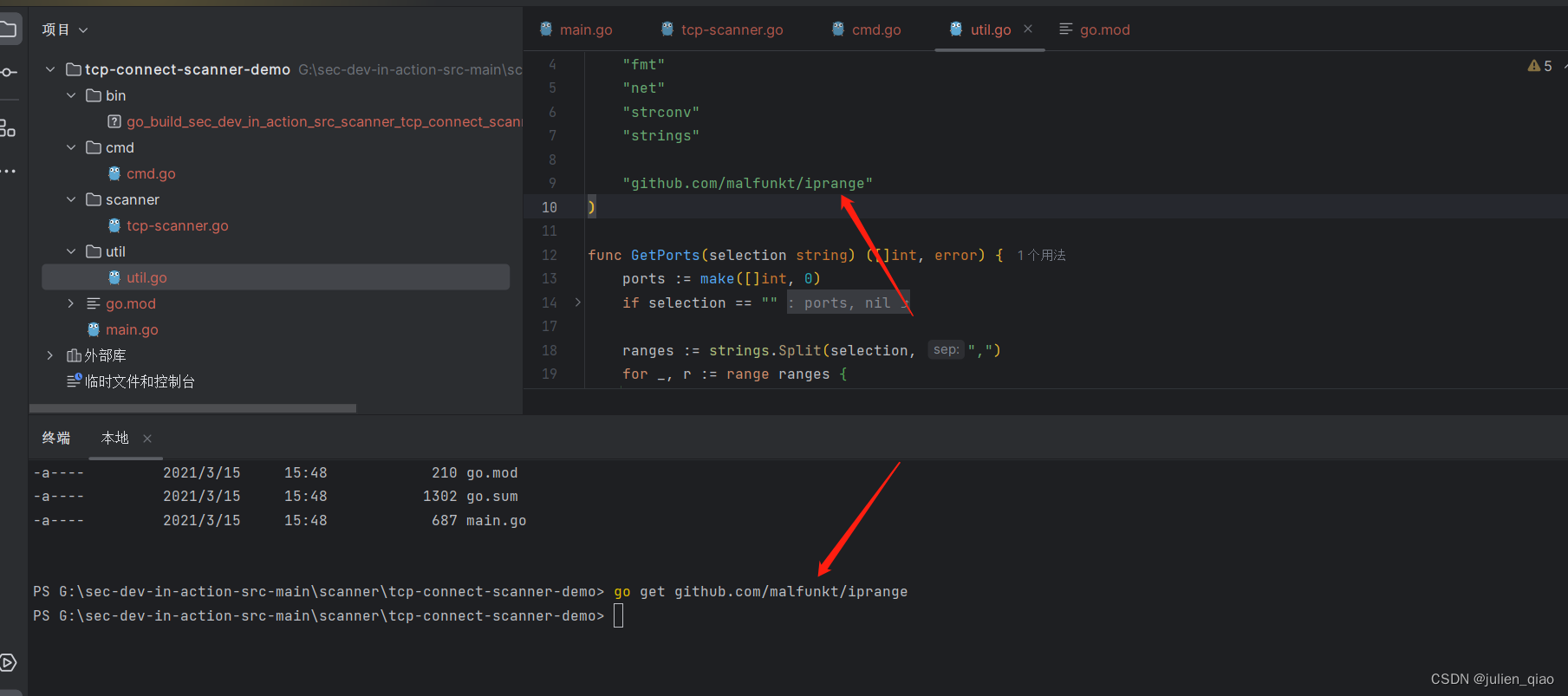Close the 本地 terminal session tab
The image size is (1568, 696).
coord(147,439)
